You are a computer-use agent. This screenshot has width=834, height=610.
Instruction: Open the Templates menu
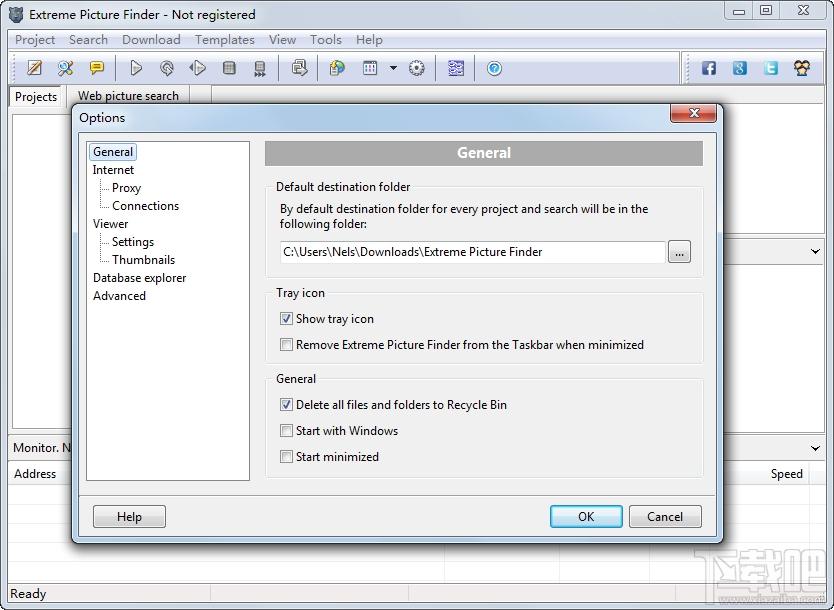tap(224, 40)
